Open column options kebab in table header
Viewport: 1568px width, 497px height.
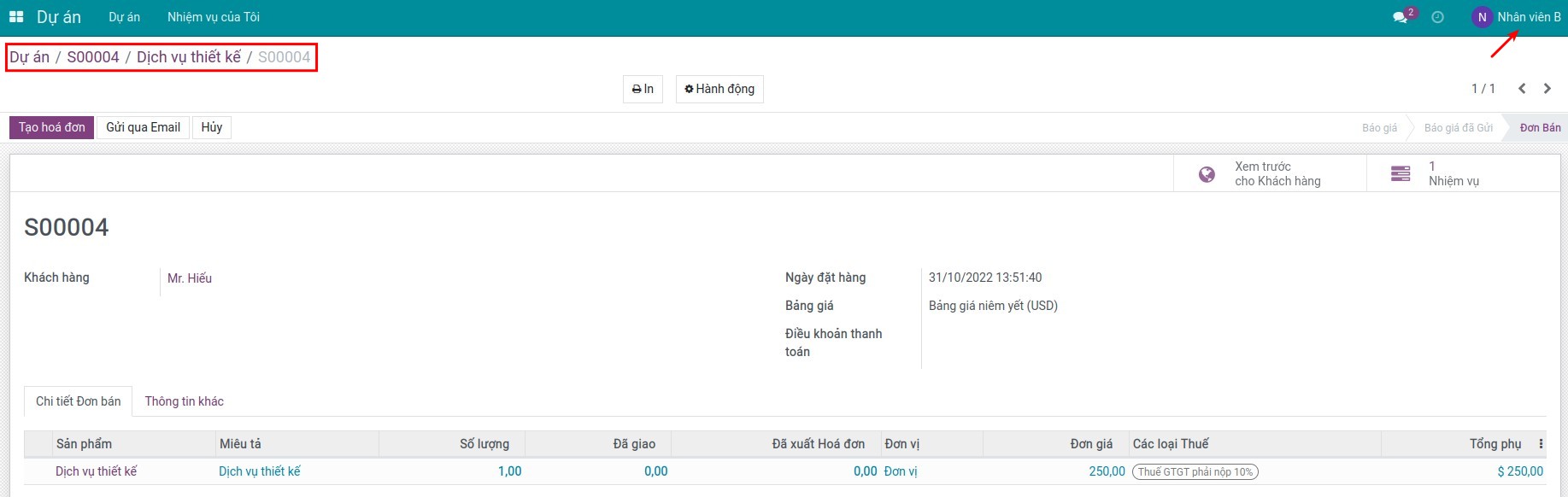1541,444
